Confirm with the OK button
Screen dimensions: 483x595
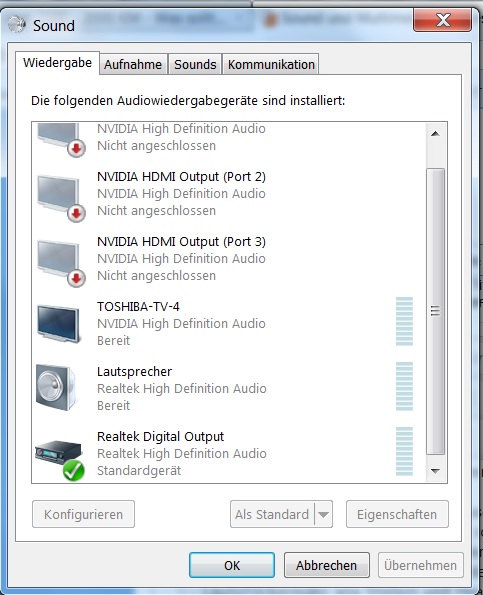tap(232, 565)
